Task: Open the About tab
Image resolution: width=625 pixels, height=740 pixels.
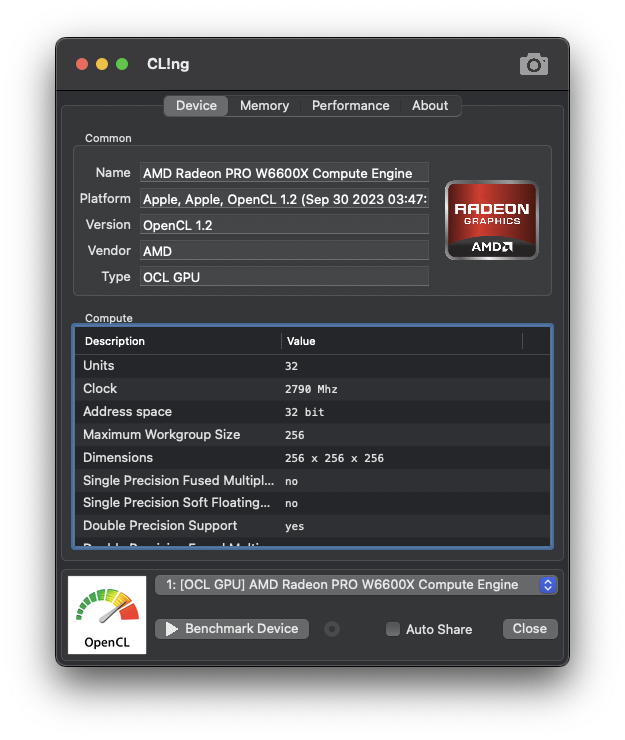Action: coord(430,106)
